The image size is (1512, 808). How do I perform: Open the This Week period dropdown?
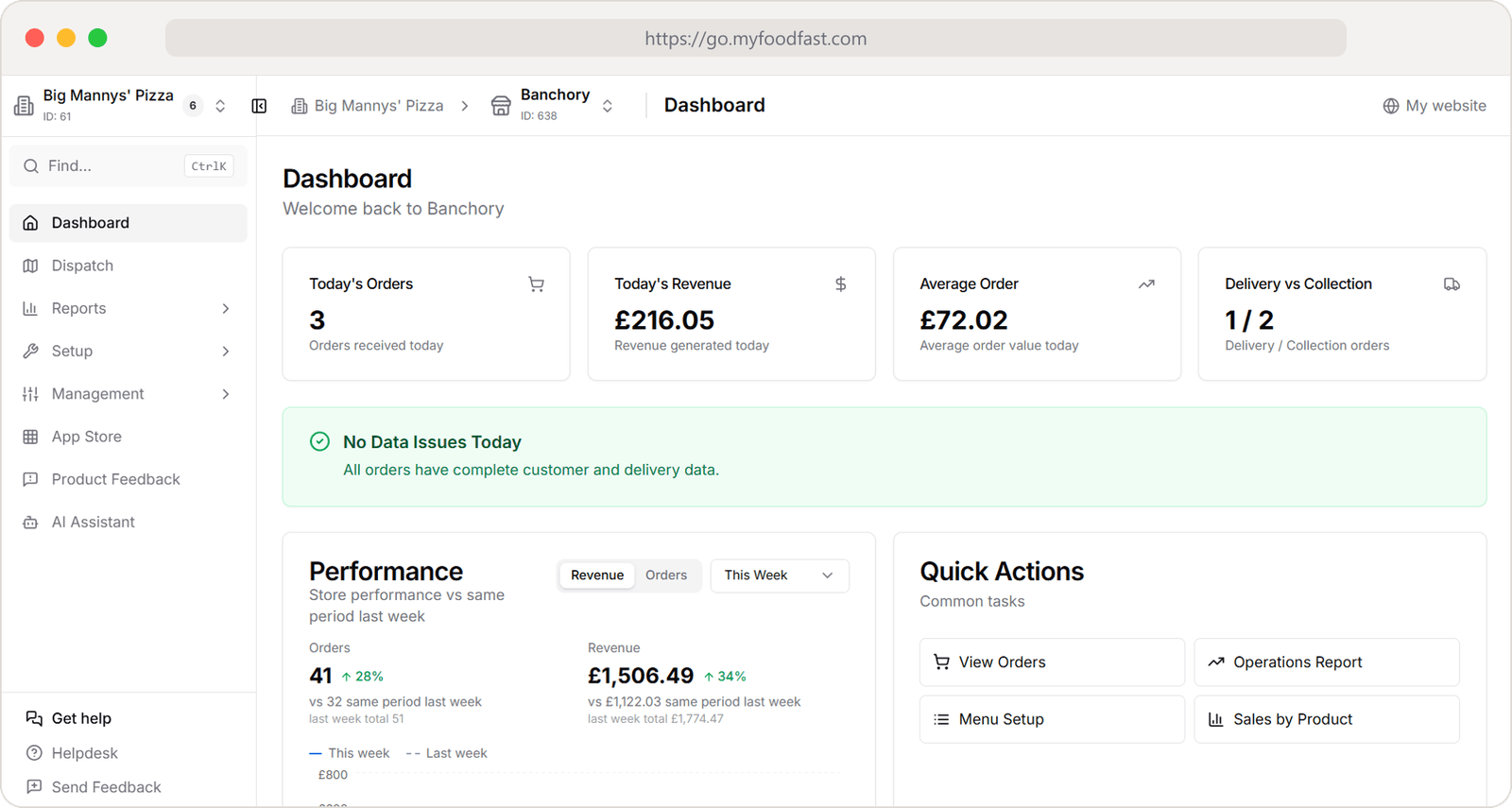pos(780,576)
